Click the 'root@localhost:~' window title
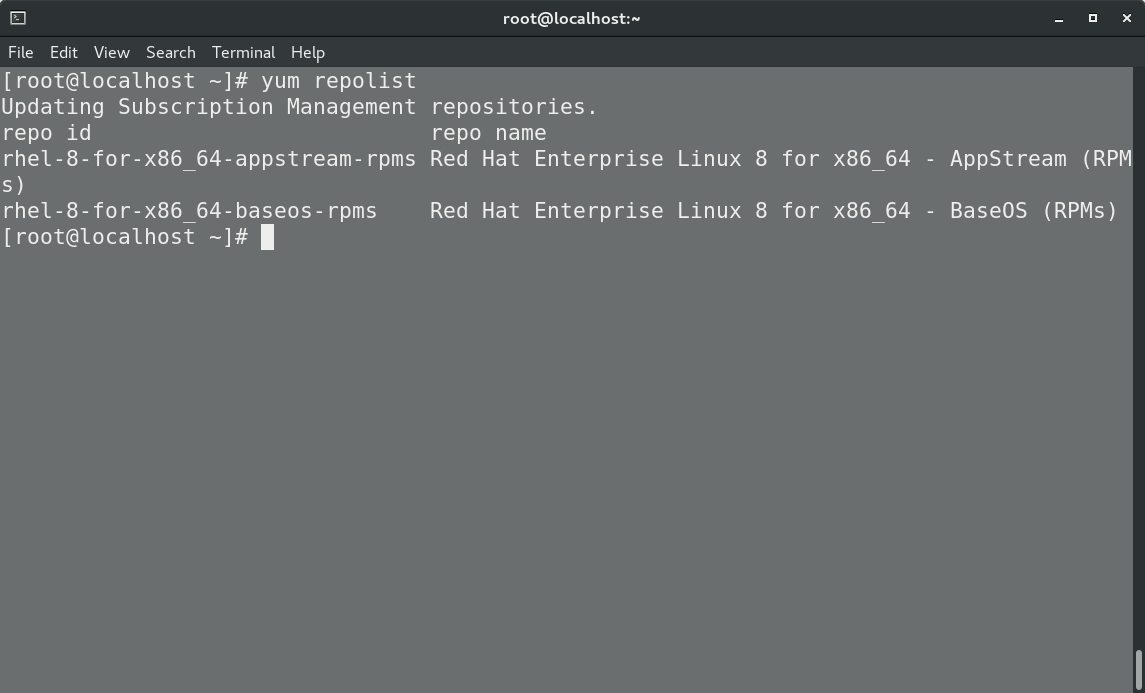This screenshot has width=1145, height=693. pyautogui.click(x=572, y=18)
